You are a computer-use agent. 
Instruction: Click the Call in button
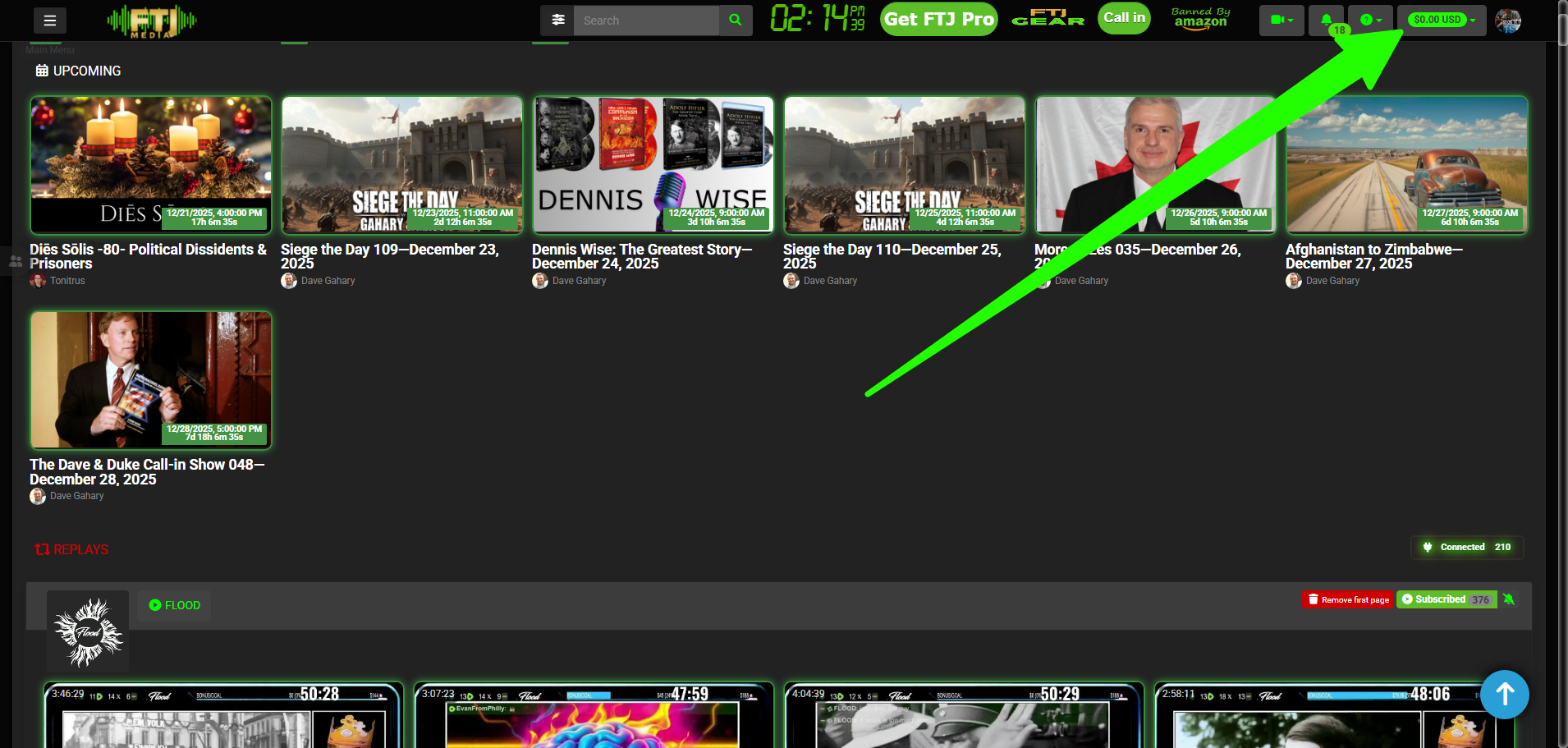click(x=1124, y=18)
